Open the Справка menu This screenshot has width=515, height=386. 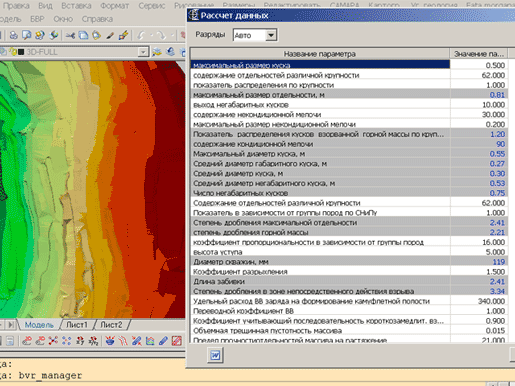(x=97, y=19)
